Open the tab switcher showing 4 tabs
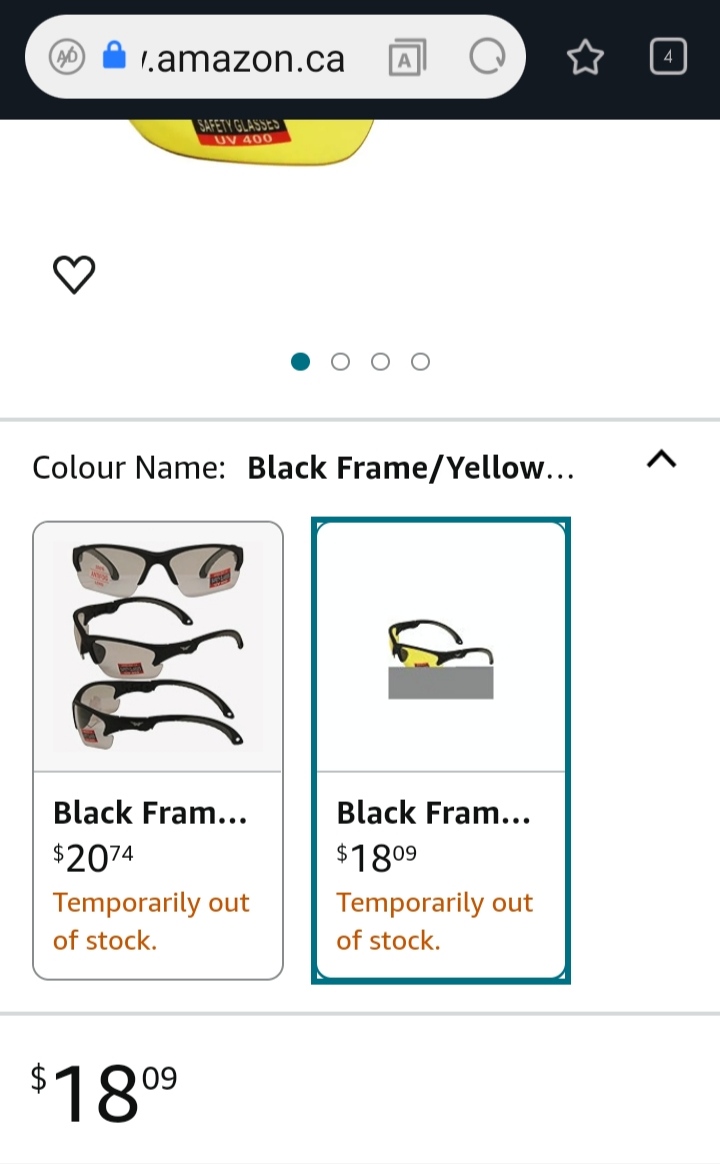720x1164 pixels. (x=668, y=57)
